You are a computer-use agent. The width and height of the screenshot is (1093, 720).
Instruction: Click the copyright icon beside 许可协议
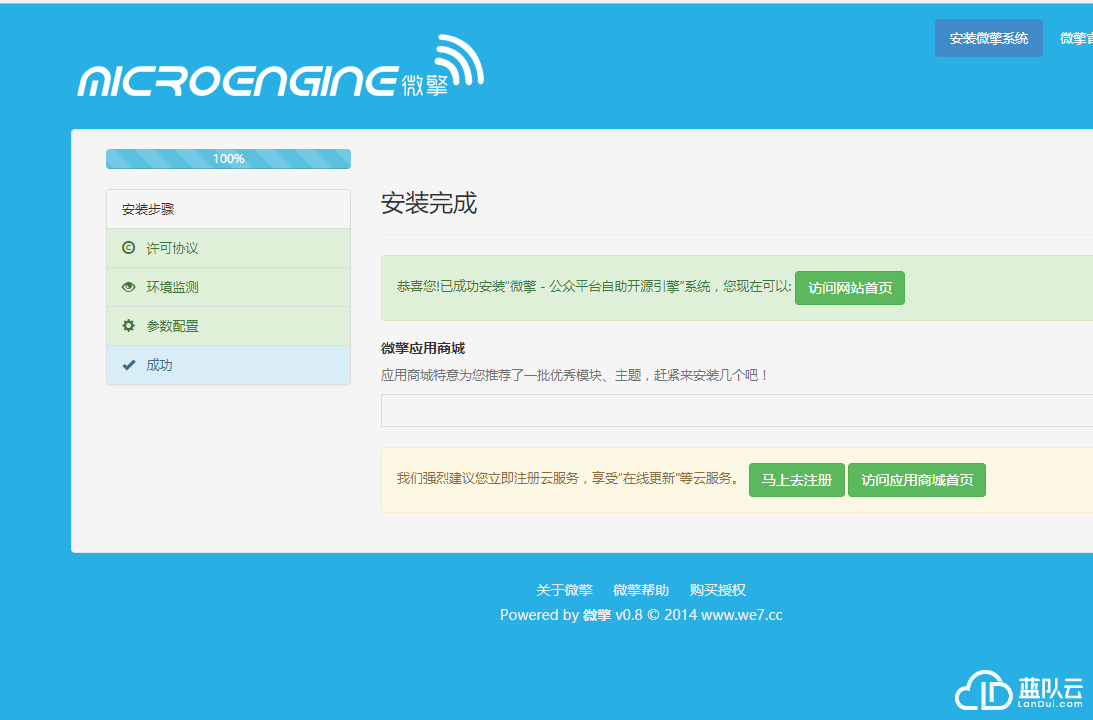point(128,248)
